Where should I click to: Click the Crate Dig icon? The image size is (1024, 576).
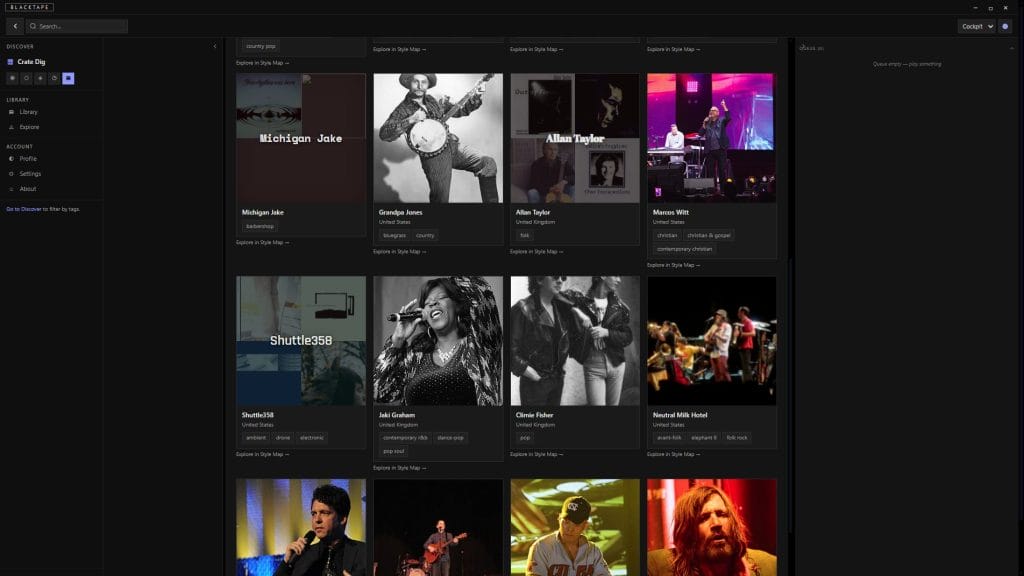coord(10,62)
